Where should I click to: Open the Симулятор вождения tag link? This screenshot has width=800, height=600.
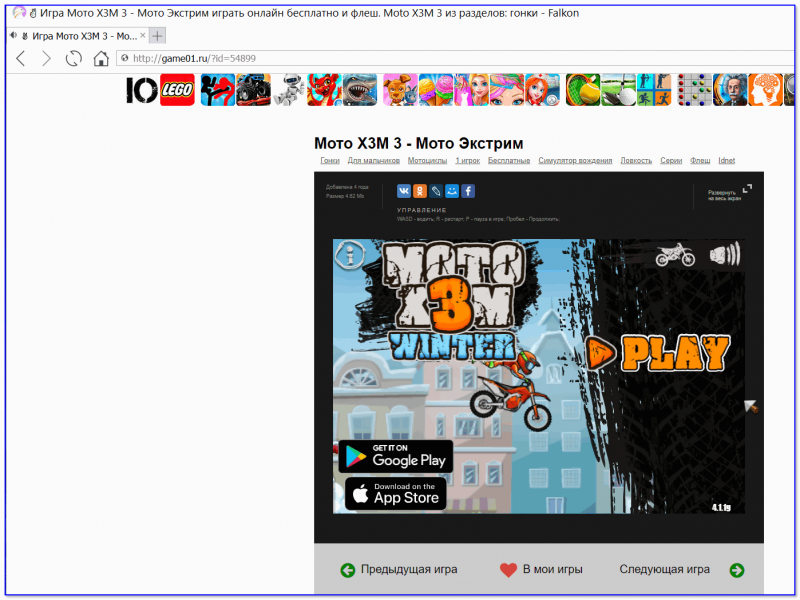pos(575,160)
